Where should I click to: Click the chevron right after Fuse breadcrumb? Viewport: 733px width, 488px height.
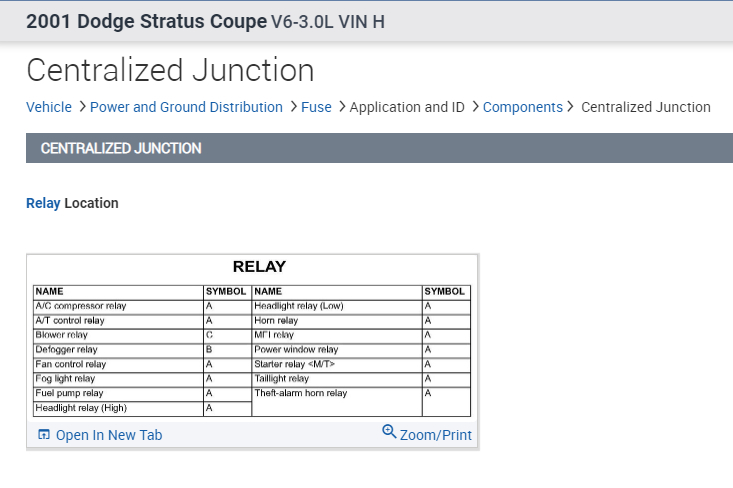click(x=341, y=107)
